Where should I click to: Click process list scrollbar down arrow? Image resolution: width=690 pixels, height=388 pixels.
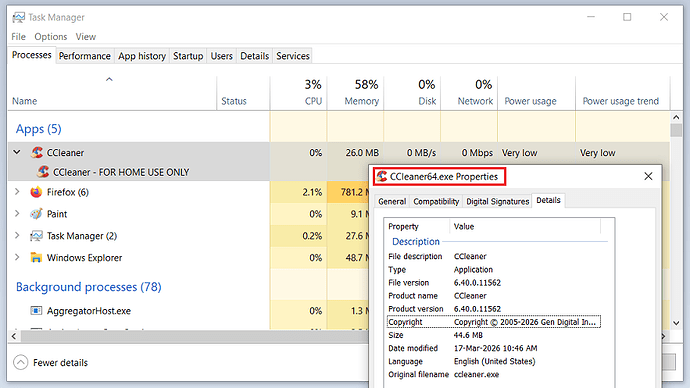click(x=676, y=323)
